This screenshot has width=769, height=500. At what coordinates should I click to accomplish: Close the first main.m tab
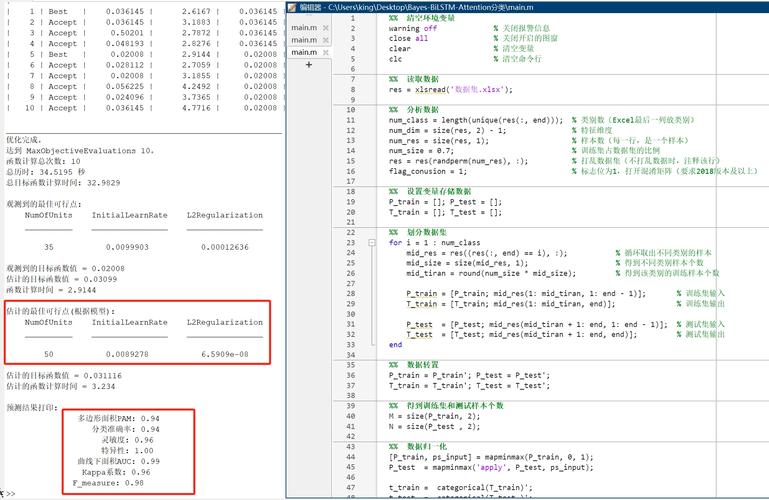click(325, 27)
